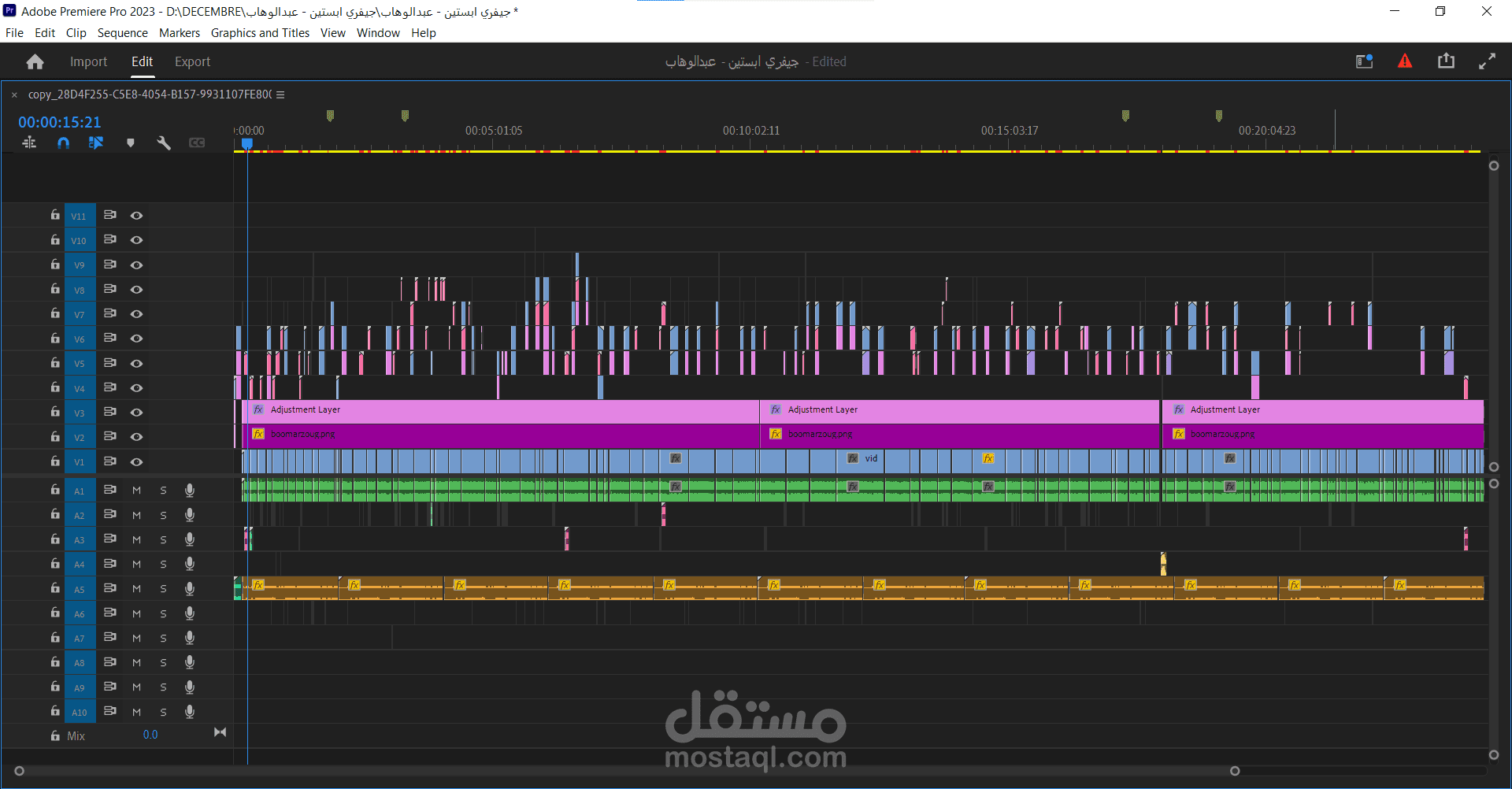Enable voice-over record on track A1
This screenshot has width=1512, height=789.
coord(190,490)
